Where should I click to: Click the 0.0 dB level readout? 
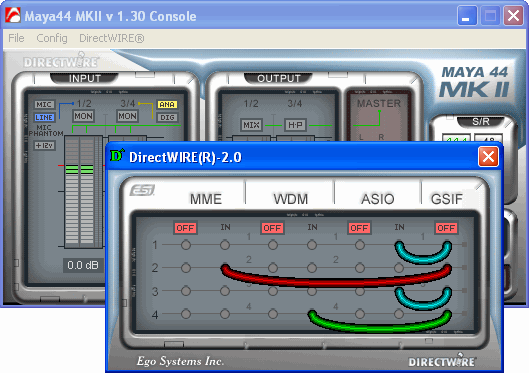pyautogui.click(x=83, y=265)
